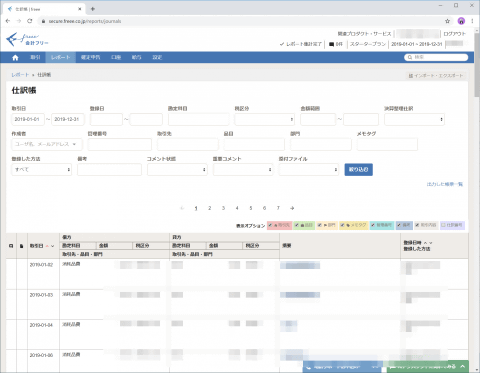
Task: Select the browser tab titled 仕訳帳
Action: coord(44,9)
